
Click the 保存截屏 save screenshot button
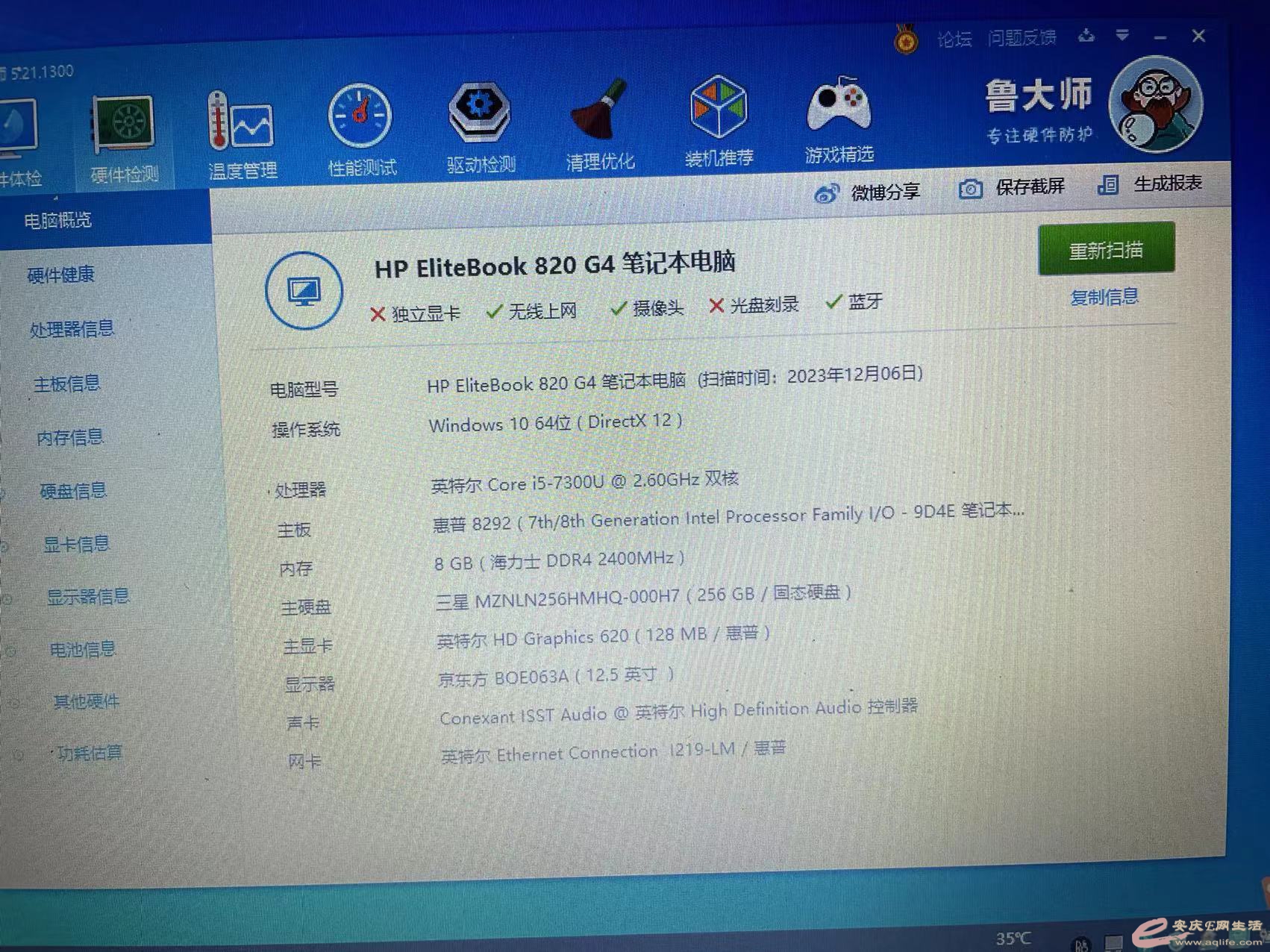pyautogui.click(x=1012, y=187)
